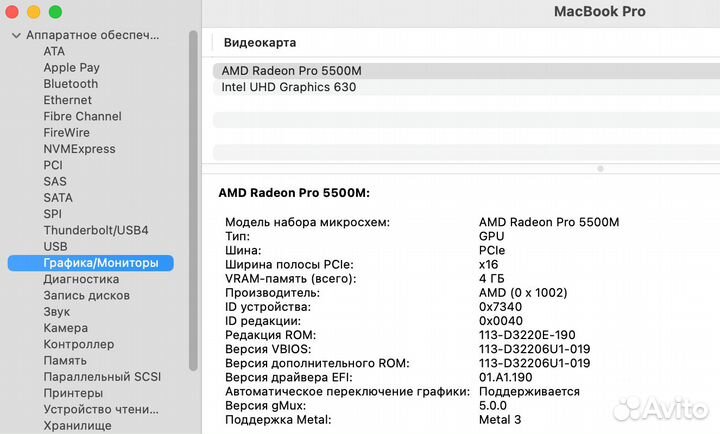Open the Устройство чтения entry

coord(101,410)
